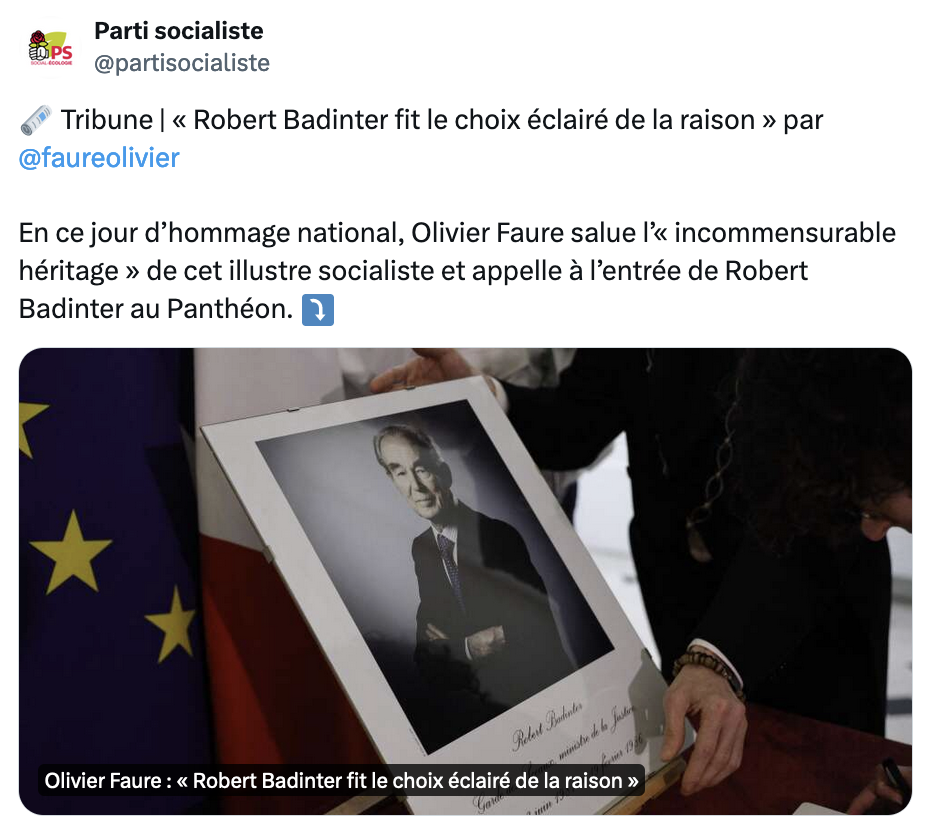Click the phrase incommensurable héritage
938x824 pixels.
click(x=457, y=252)
